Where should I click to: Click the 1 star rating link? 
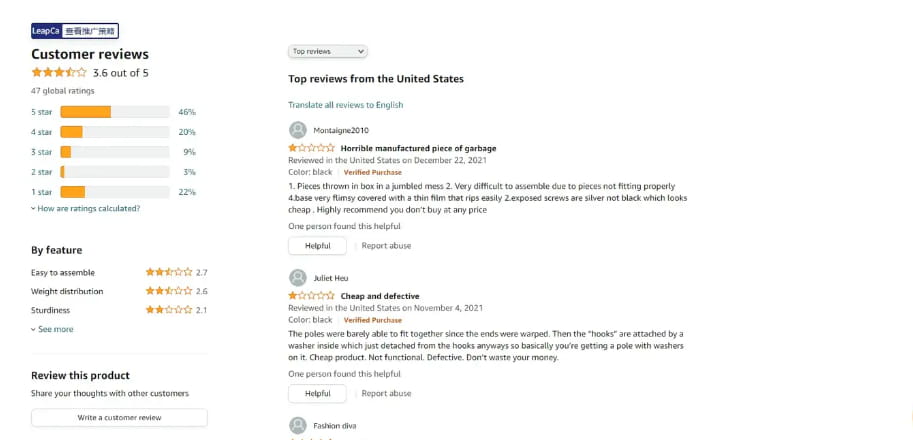pos(42,192)
